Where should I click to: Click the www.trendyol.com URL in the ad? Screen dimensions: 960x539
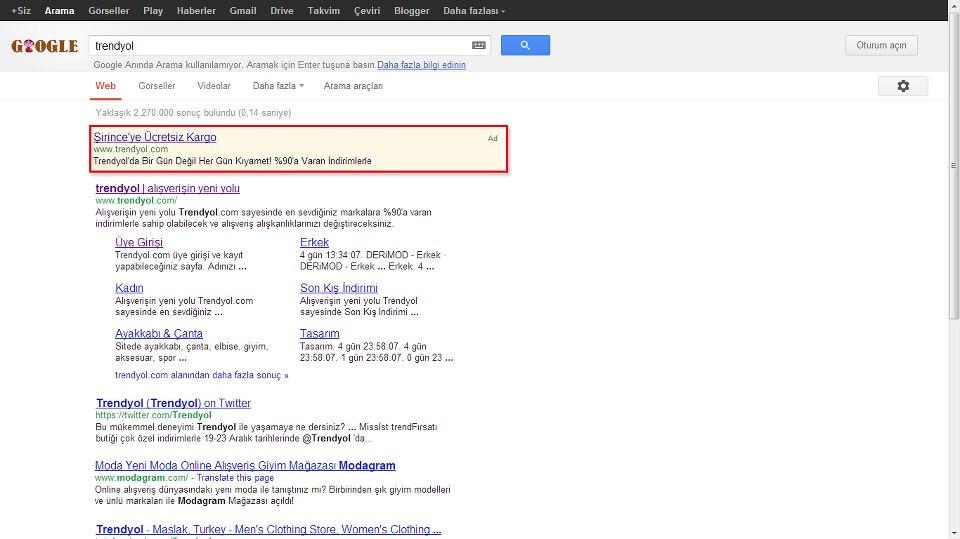click(130, 149)
